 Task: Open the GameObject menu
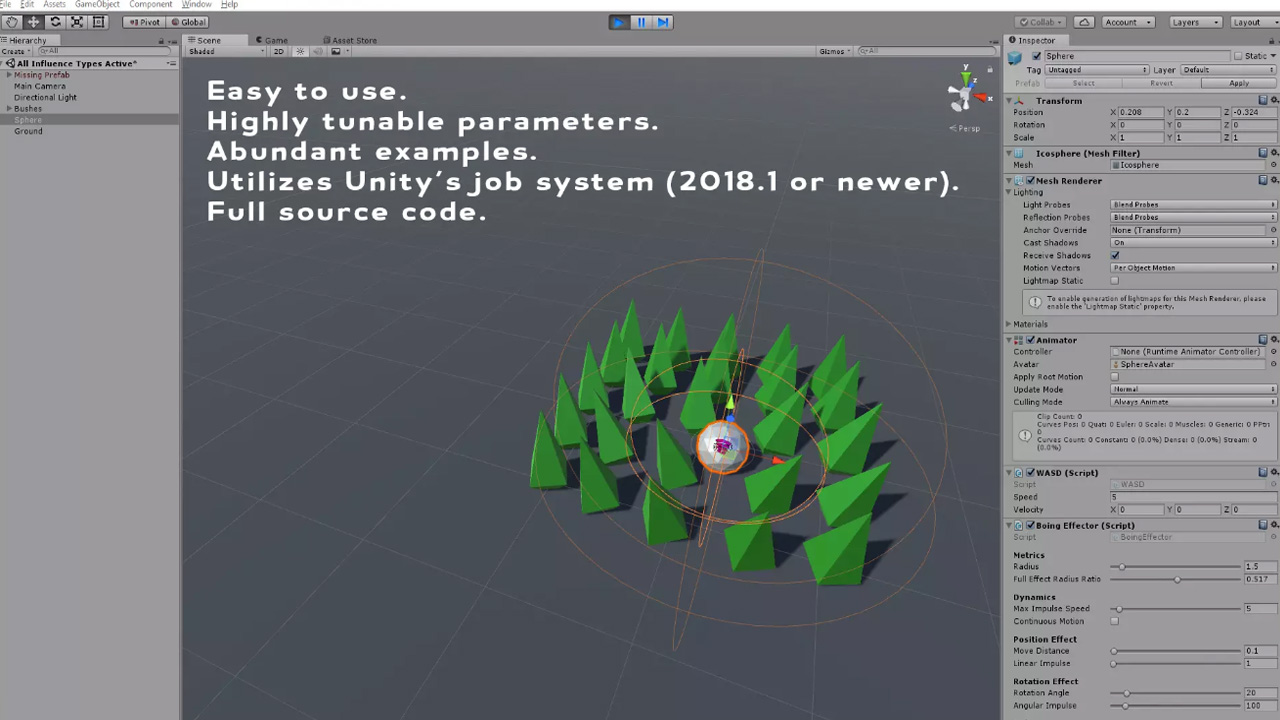(97, 5)
